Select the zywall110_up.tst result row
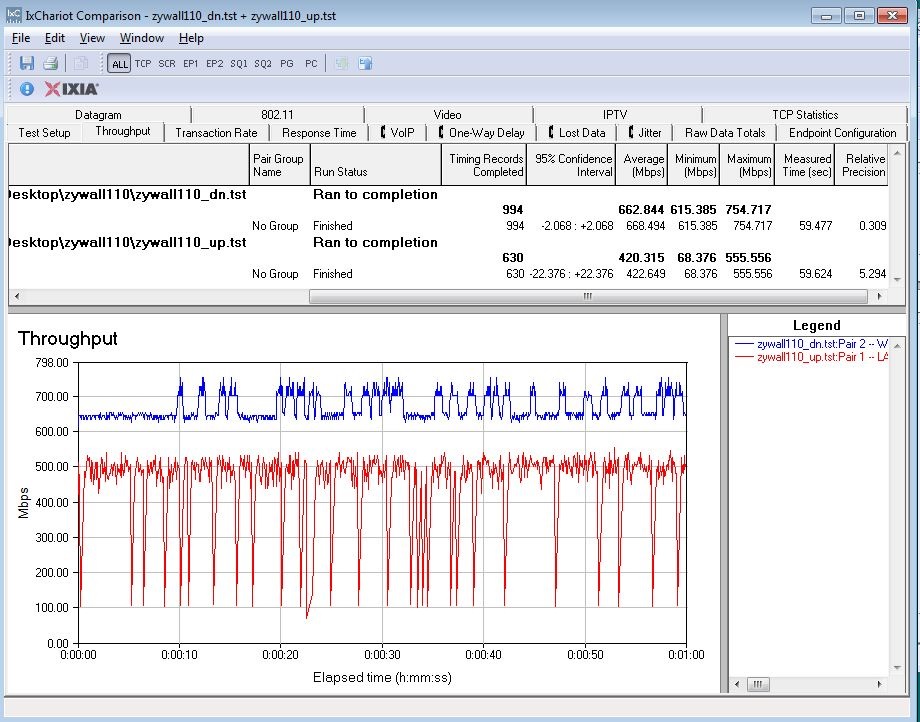The width and height of the screenshot is (920, 722). point(448,243)
